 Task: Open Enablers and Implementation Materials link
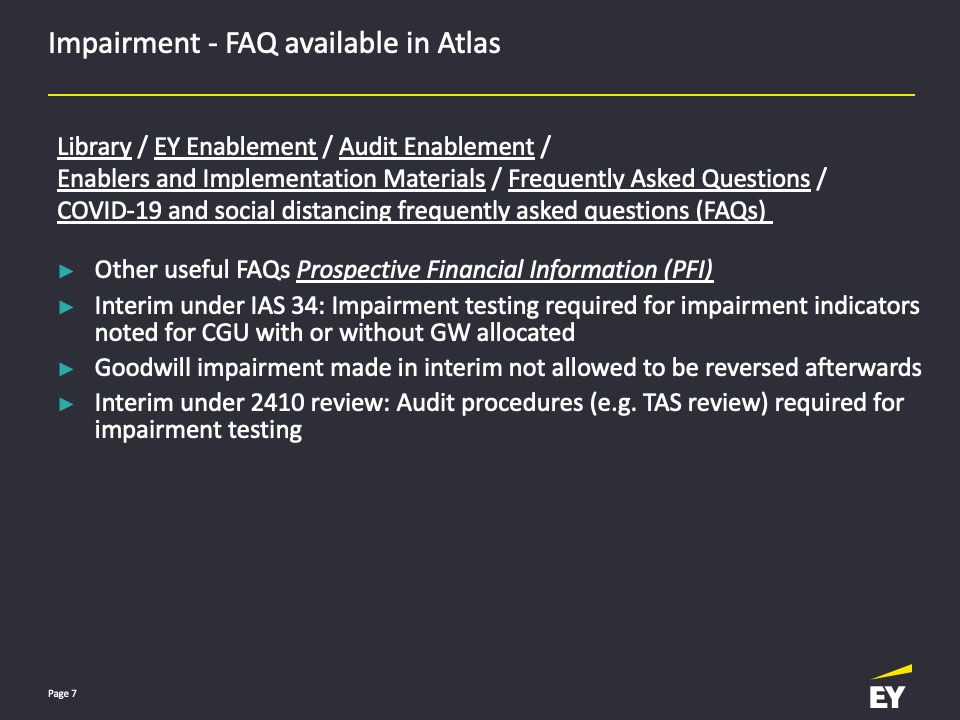point(271,179)
